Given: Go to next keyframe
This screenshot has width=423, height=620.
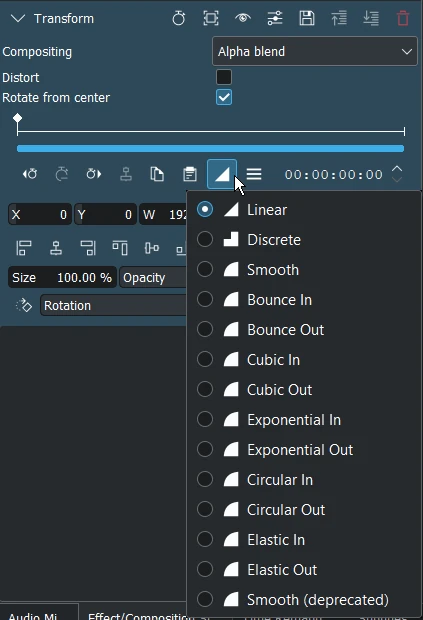Looking at the screenshot, I should click(x=94, y=174).
